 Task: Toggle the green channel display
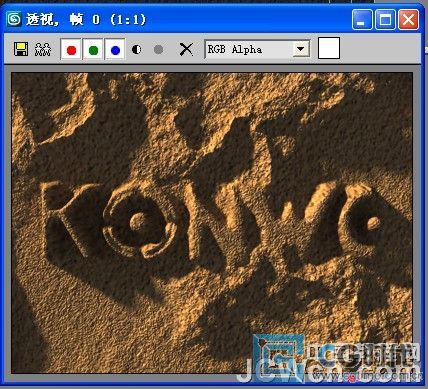pos(93,50)
